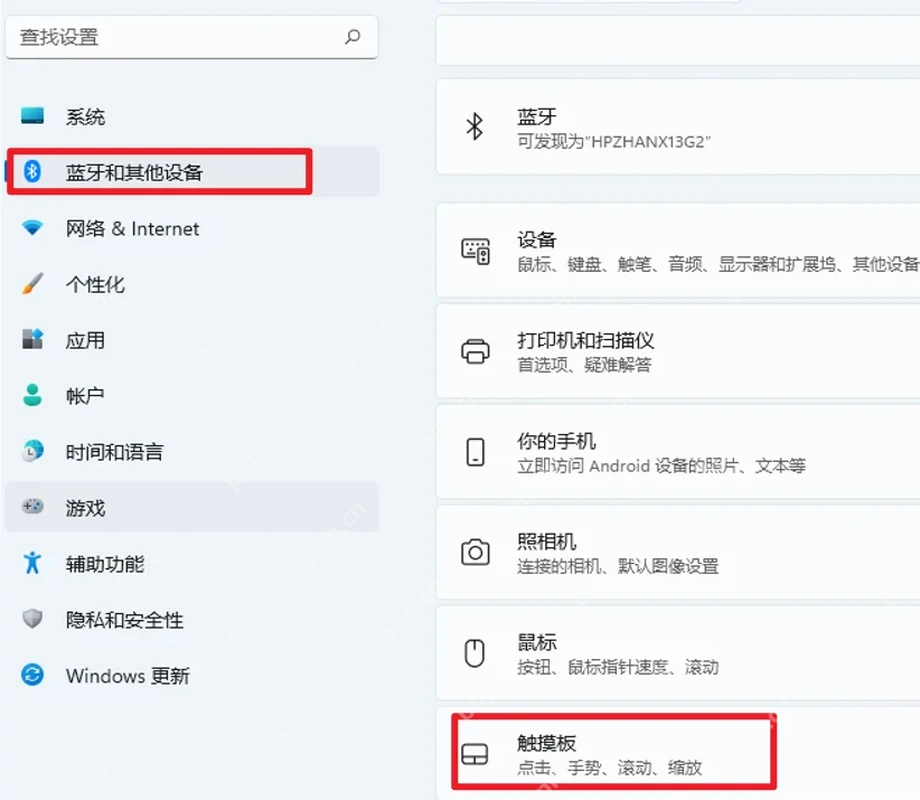Click the 系统 monitor icon
This screenshot has height=800, width=920.
click(32, 116)
